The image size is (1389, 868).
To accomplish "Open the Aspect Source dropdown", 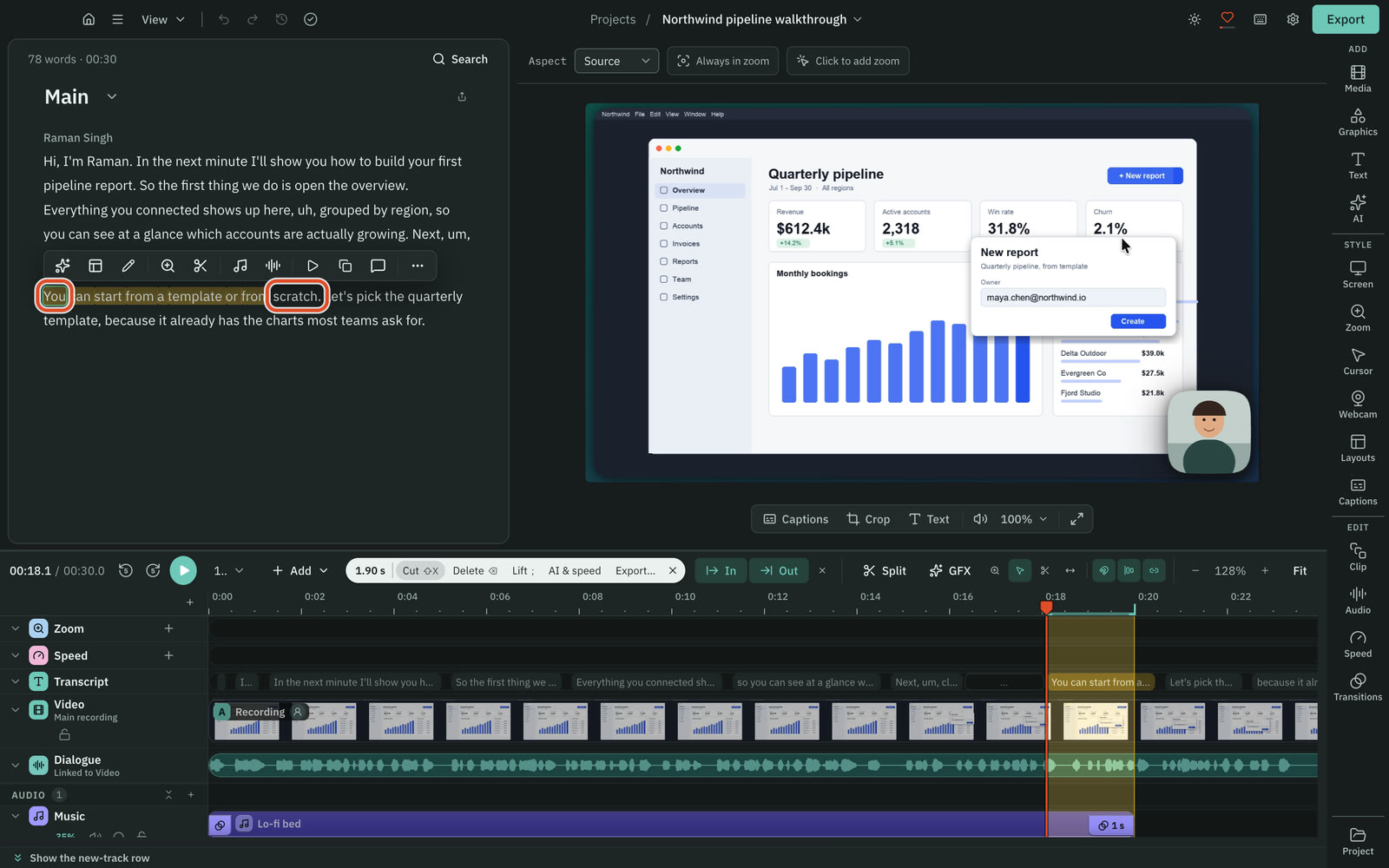I will [616, 61].
